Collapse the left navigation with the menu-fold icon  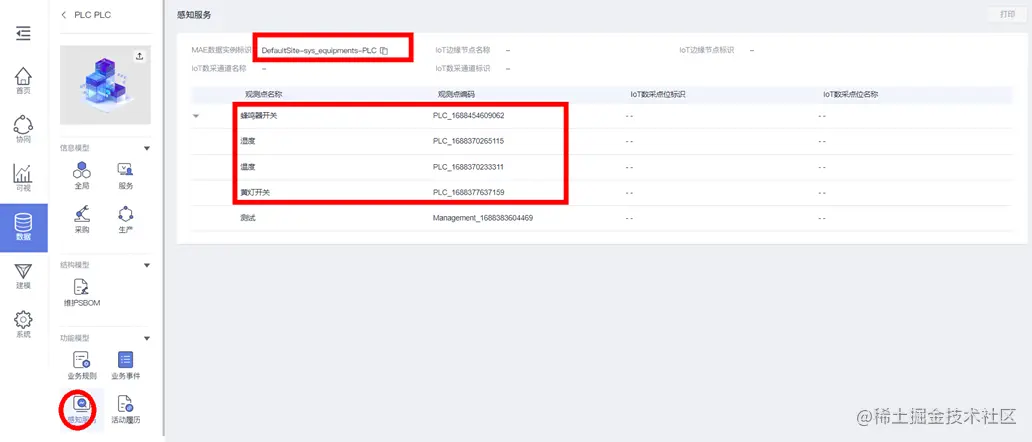pyautogui.click(x=23, y=34)
